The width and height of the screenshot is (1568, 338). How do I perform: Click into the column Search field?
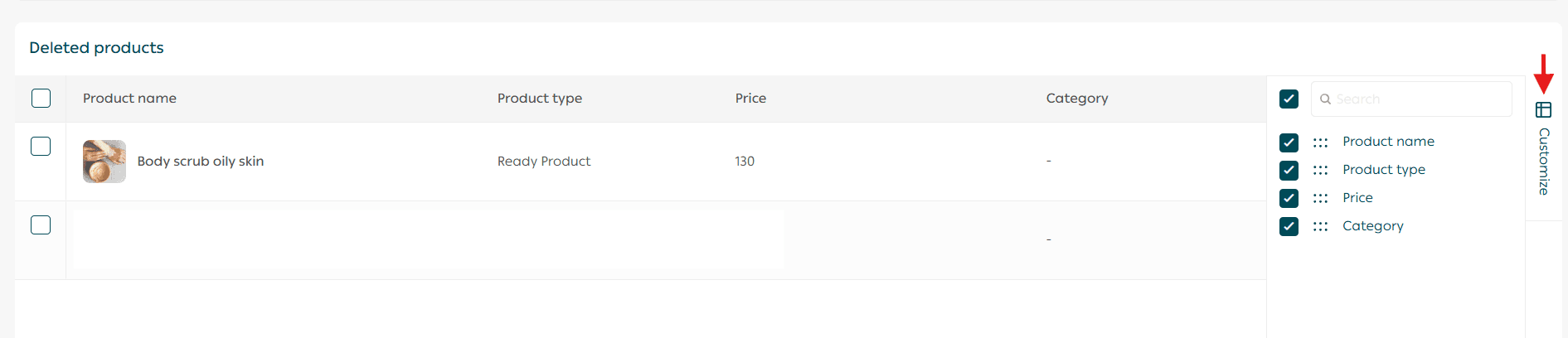click(x=1418, y=99)
